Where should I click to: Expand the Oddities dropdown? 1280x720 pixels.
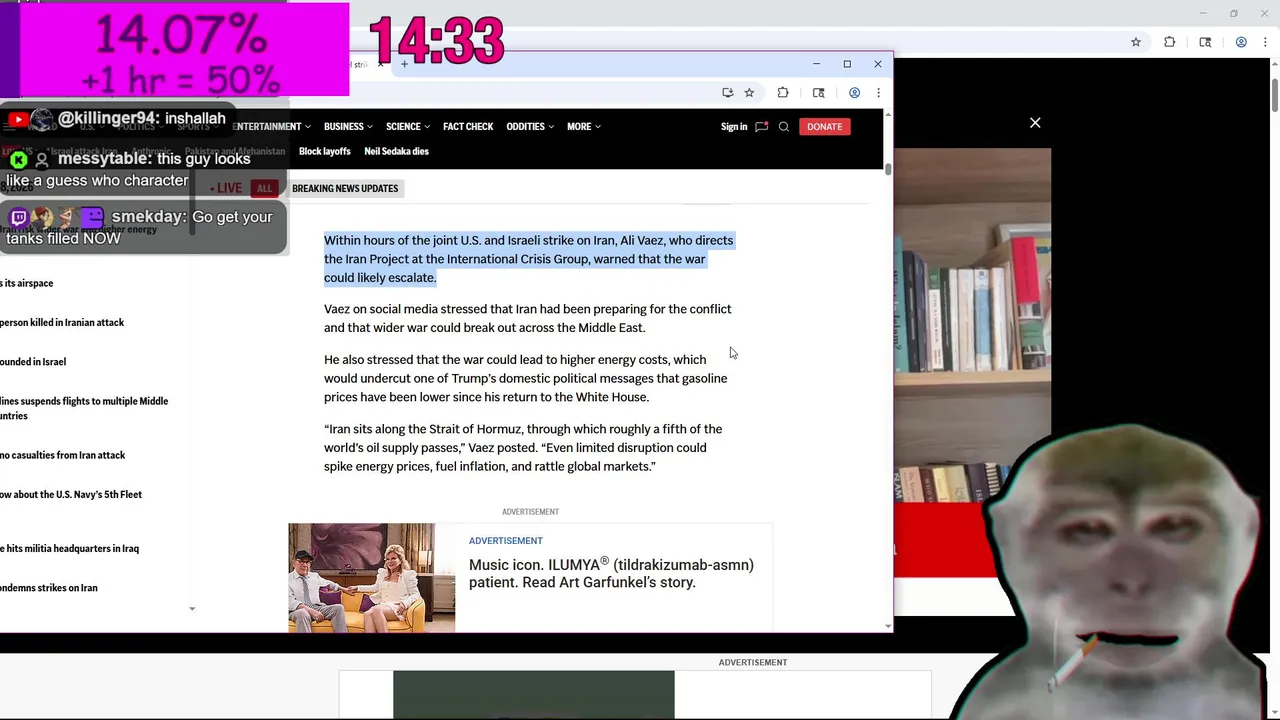(x=530, y=127)
